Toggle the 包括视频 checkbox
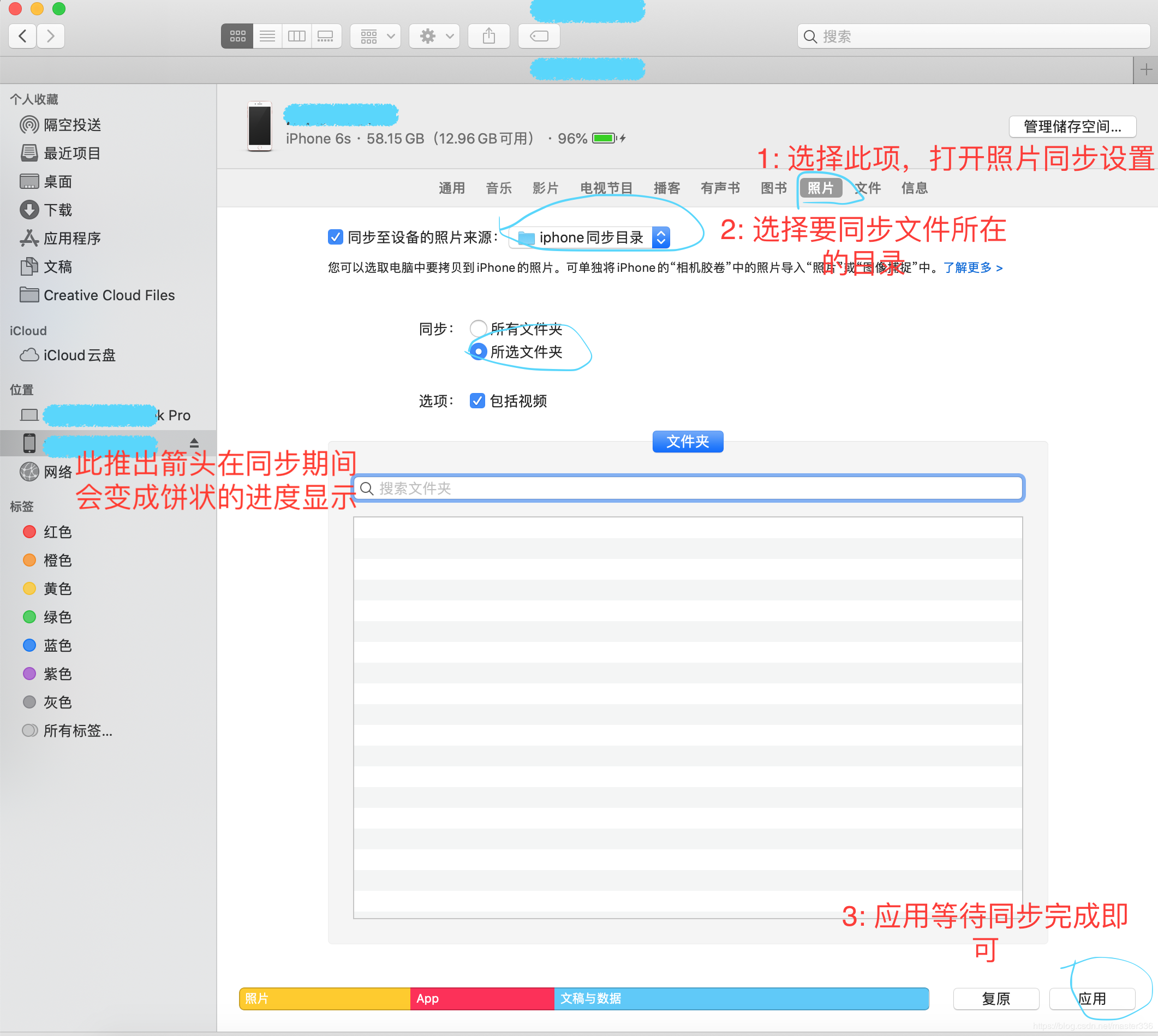 tap(477, 401)
